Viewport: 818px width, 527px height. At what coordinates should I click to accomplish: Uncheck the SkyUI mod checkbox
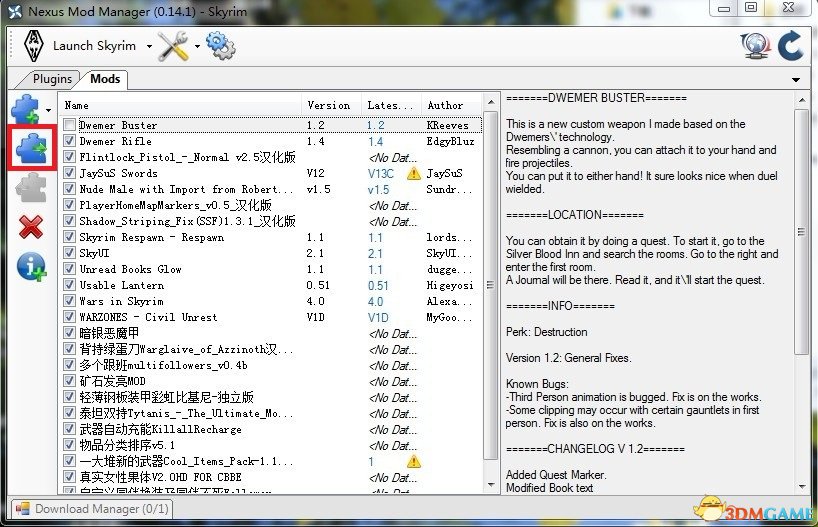(x=69, y=253)
